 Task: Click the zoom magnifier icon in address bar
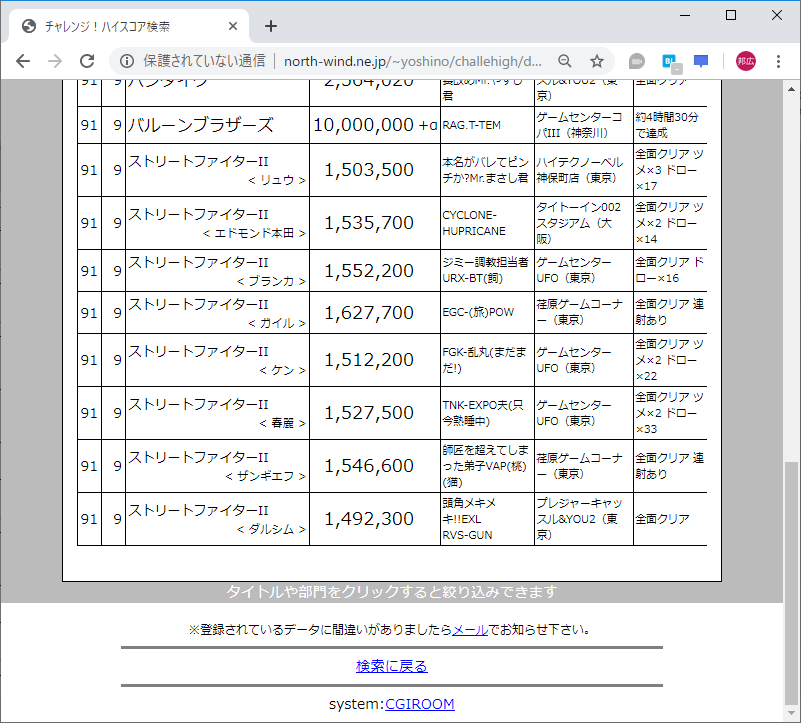coord(564,61)
